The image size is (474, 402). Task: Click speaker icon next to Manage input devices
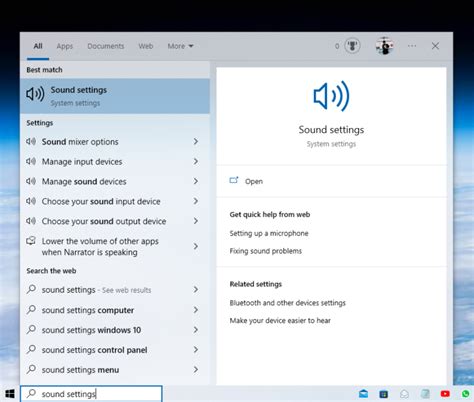pos(31,161)
